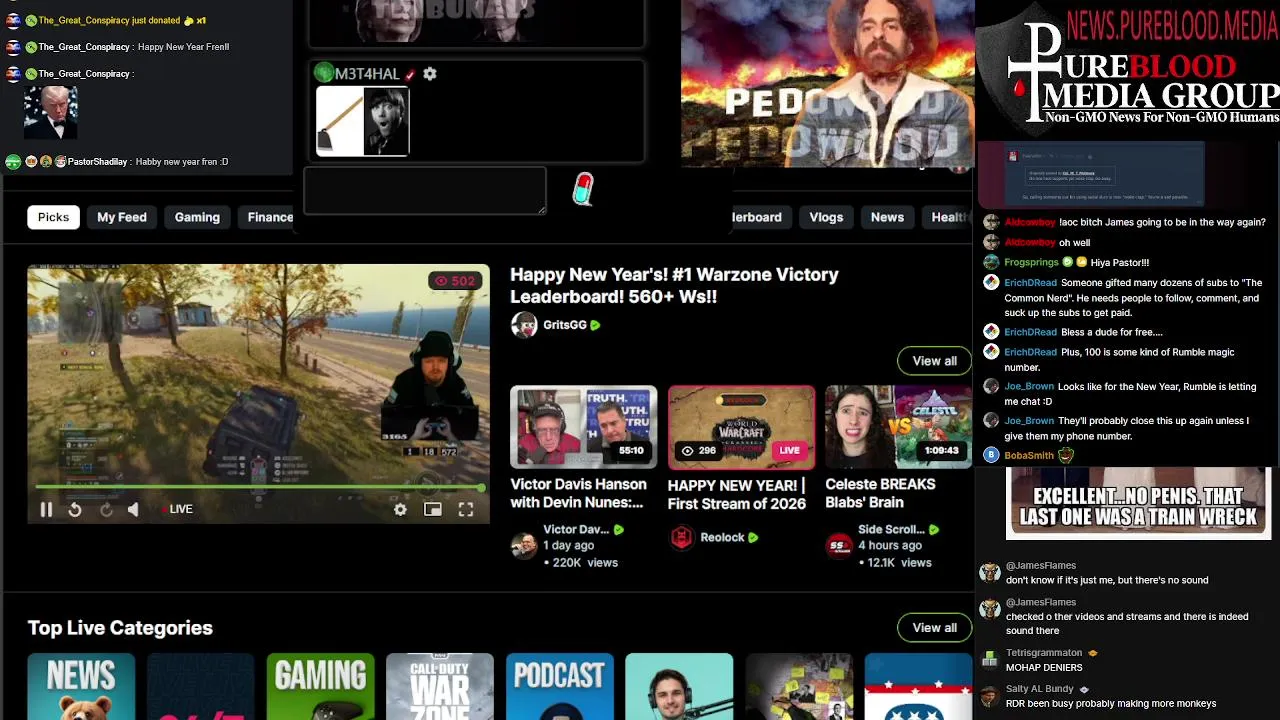Open the Finance category tab
Screen dimensions: 1280x720
(x=268, y=217)
